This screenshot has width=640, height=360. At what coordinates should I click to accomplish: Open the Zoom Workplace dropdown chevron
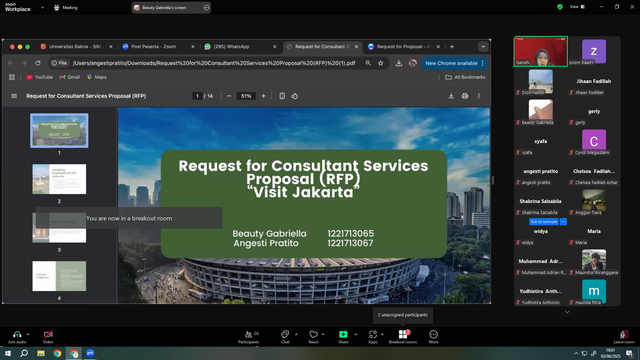pos(42,7)
